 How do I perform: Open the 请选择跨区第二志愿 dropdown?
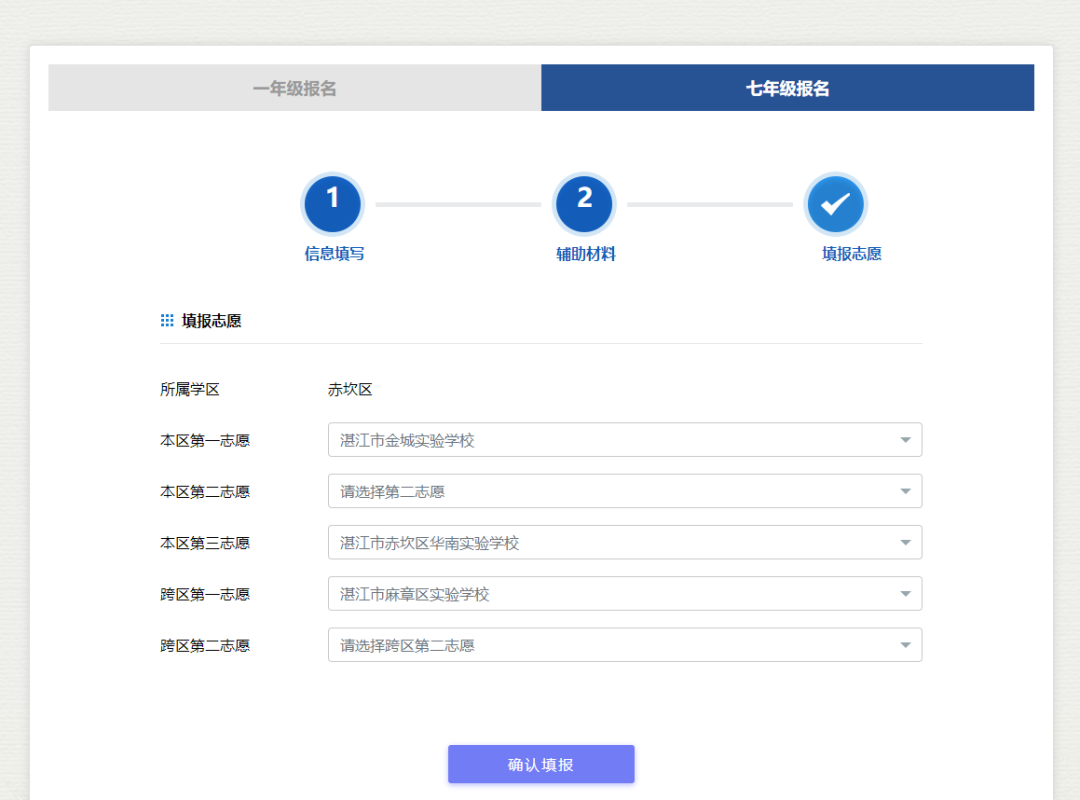pos(610,645)
